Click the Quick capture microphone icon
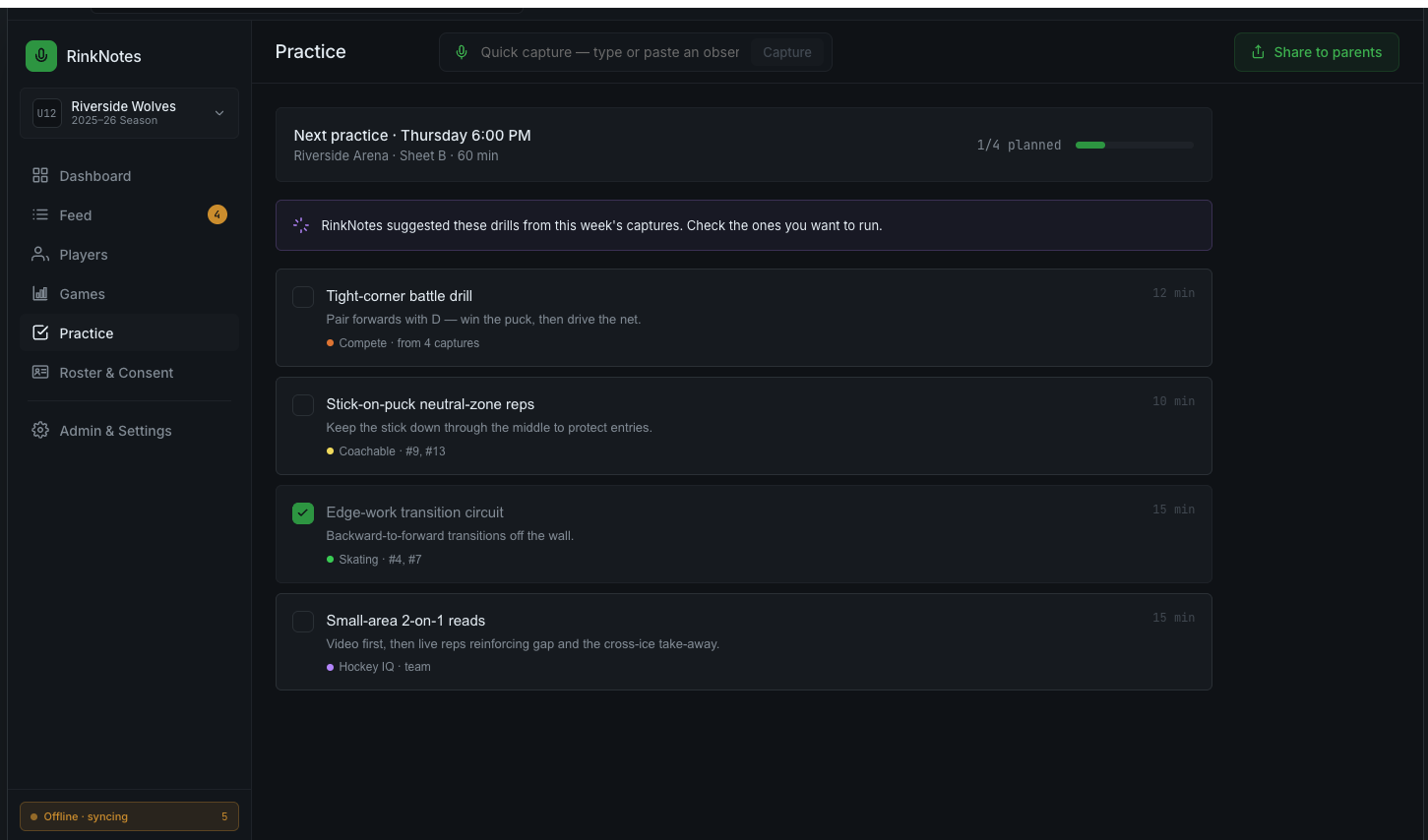This screenshot has width=1428, height=840. (462, 52)
